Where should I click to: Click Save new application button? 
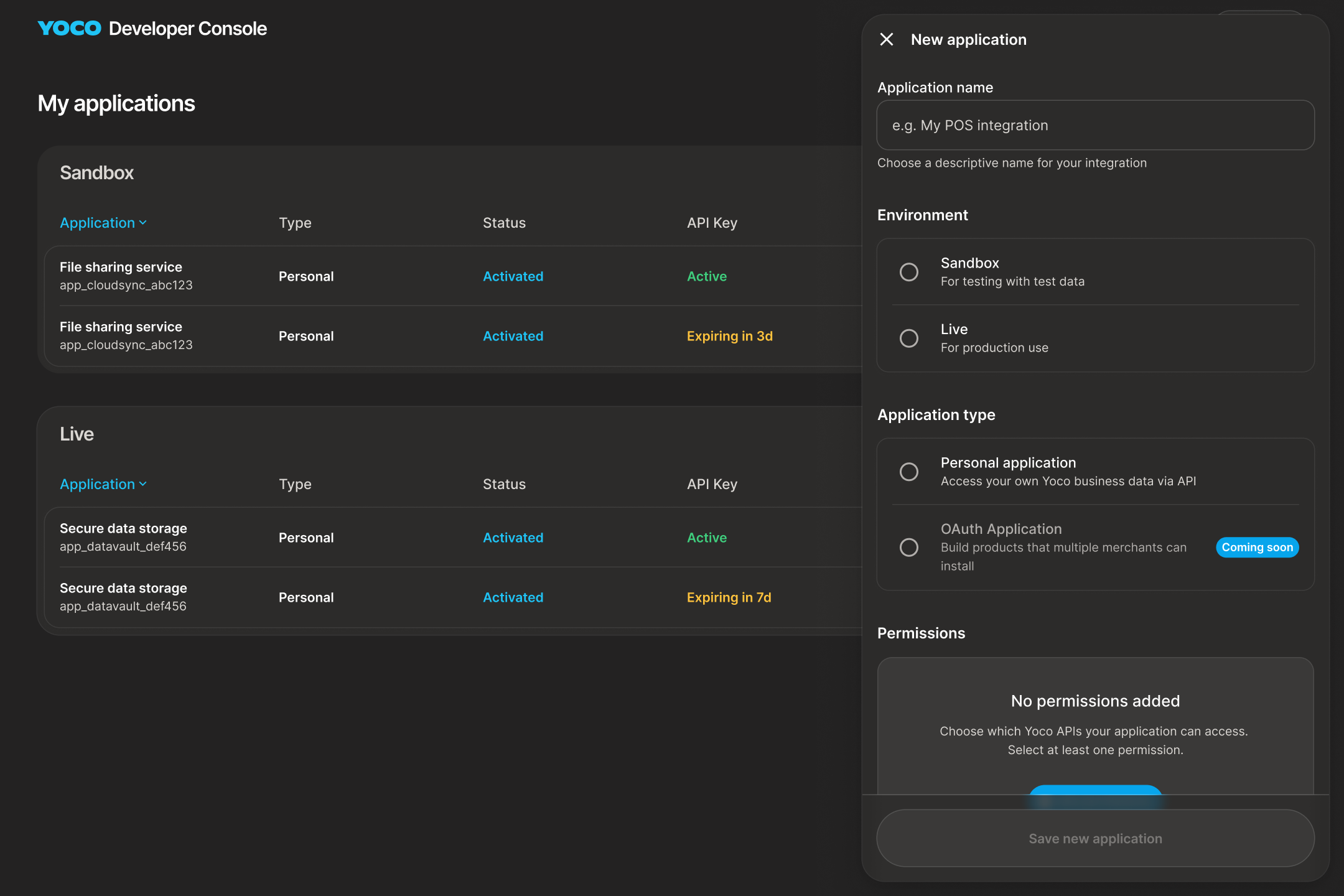[1095, 838]
